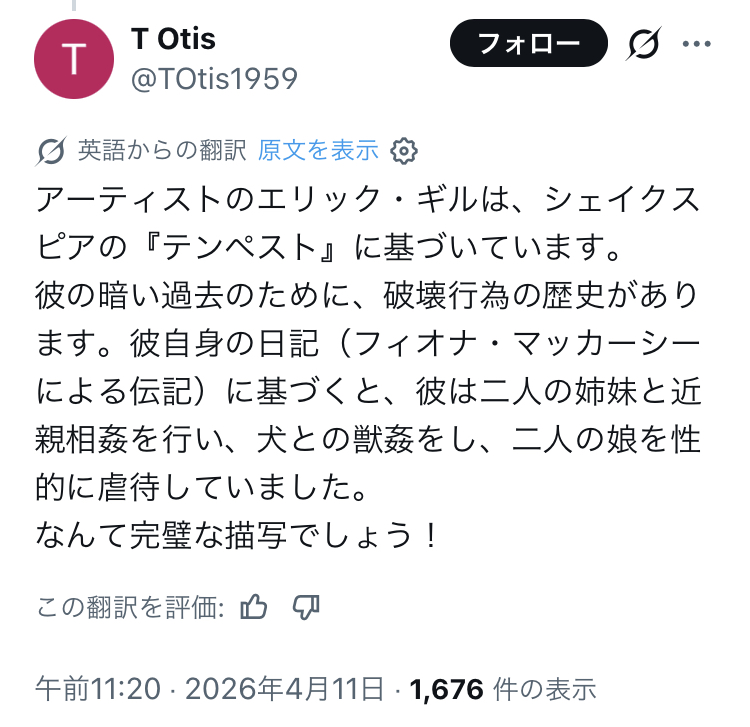Open the three-dot more options menu
The height and width of the screenshot is (727, 750).
696,43
